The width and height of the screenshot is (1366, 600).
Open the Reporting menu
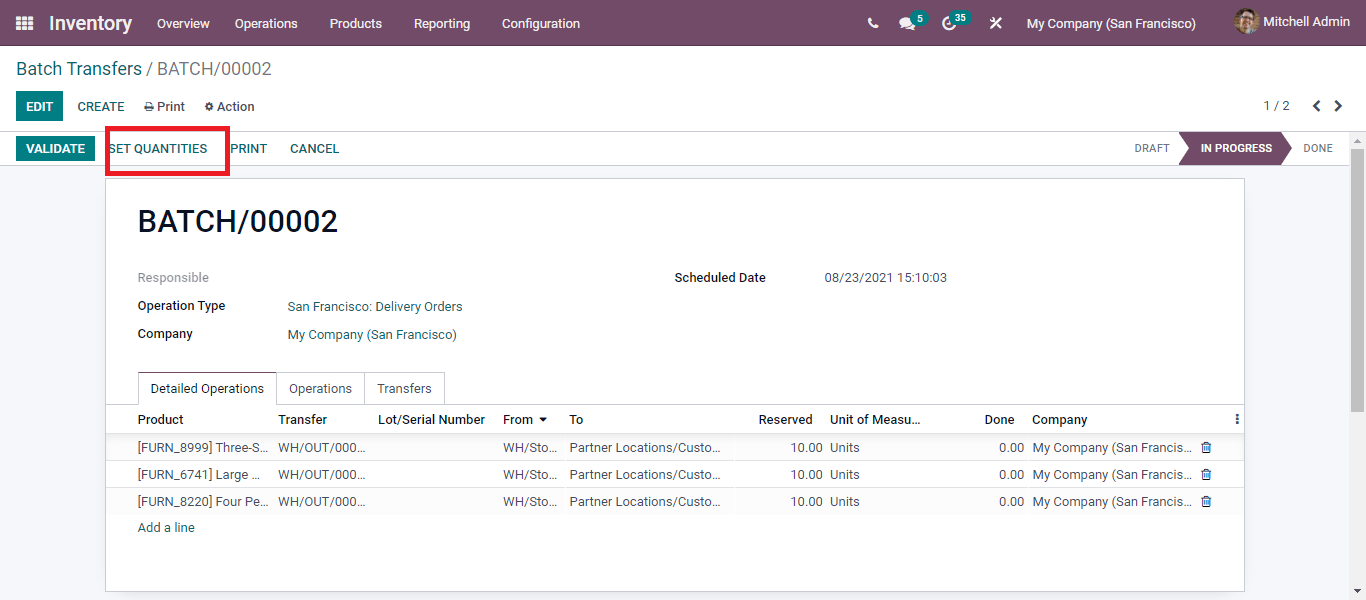point(442,23)
